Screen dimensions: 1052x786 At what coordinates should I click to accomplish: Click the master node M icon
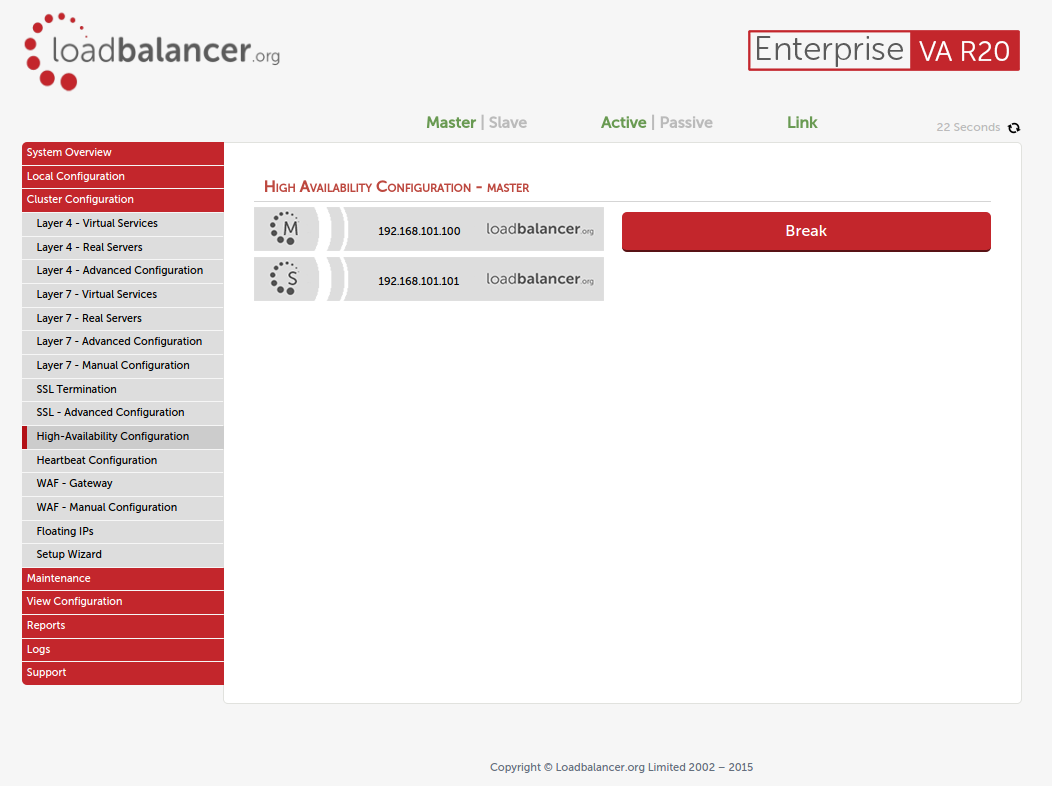pos(284,229)
